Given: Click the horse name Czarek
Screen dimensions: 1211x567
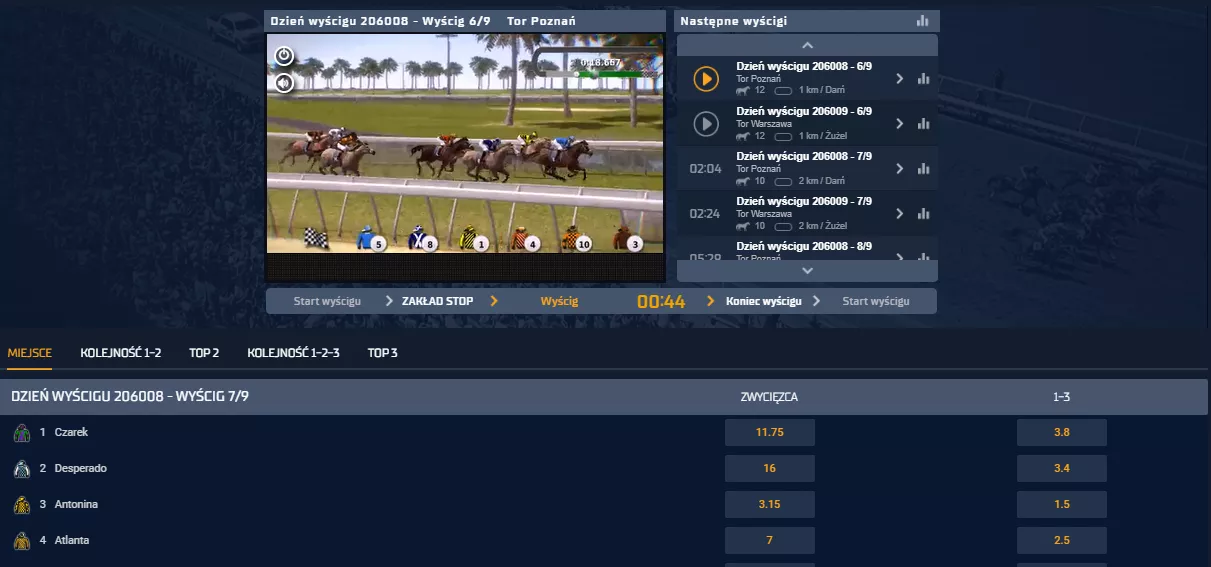Looking at the screenshot, I should pyautogui.click(x=72, y=433).
